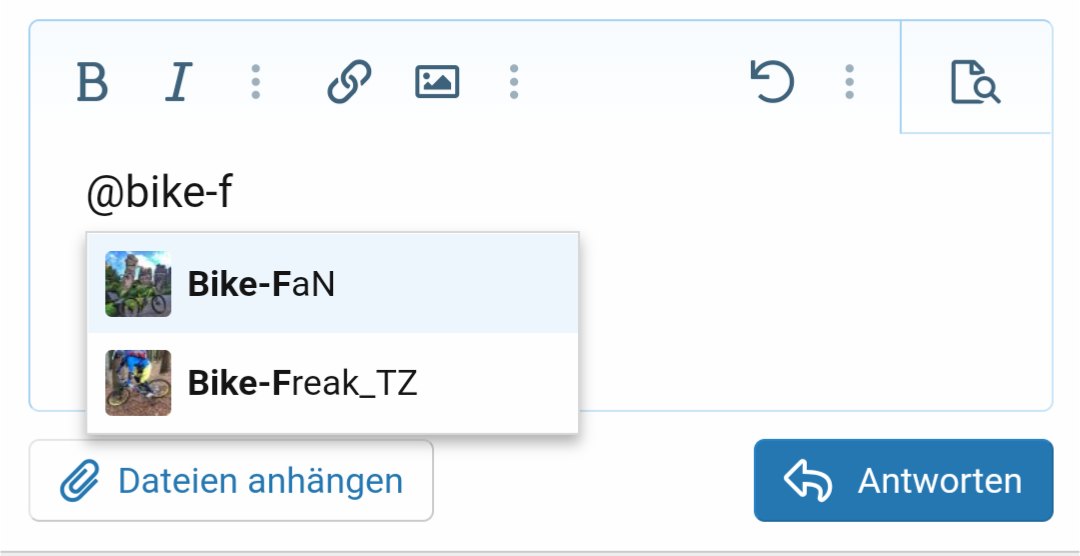The height and width of the screenshot is (556, 1080).
Task: Select Bike-FaN from the mention suggestions
Action: 333,284
